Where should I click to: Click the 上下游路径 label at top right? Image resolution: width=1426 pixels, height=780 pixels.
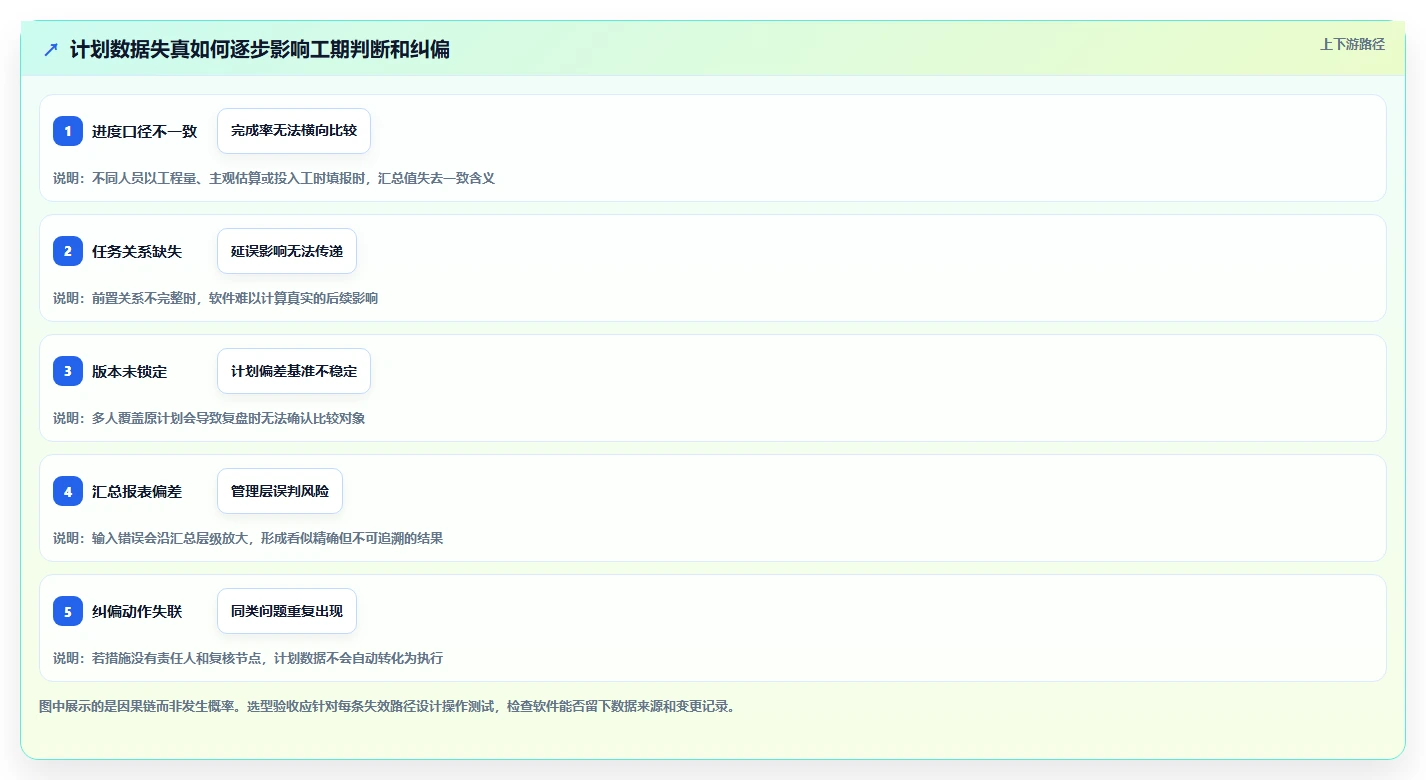click(1352, 44)
